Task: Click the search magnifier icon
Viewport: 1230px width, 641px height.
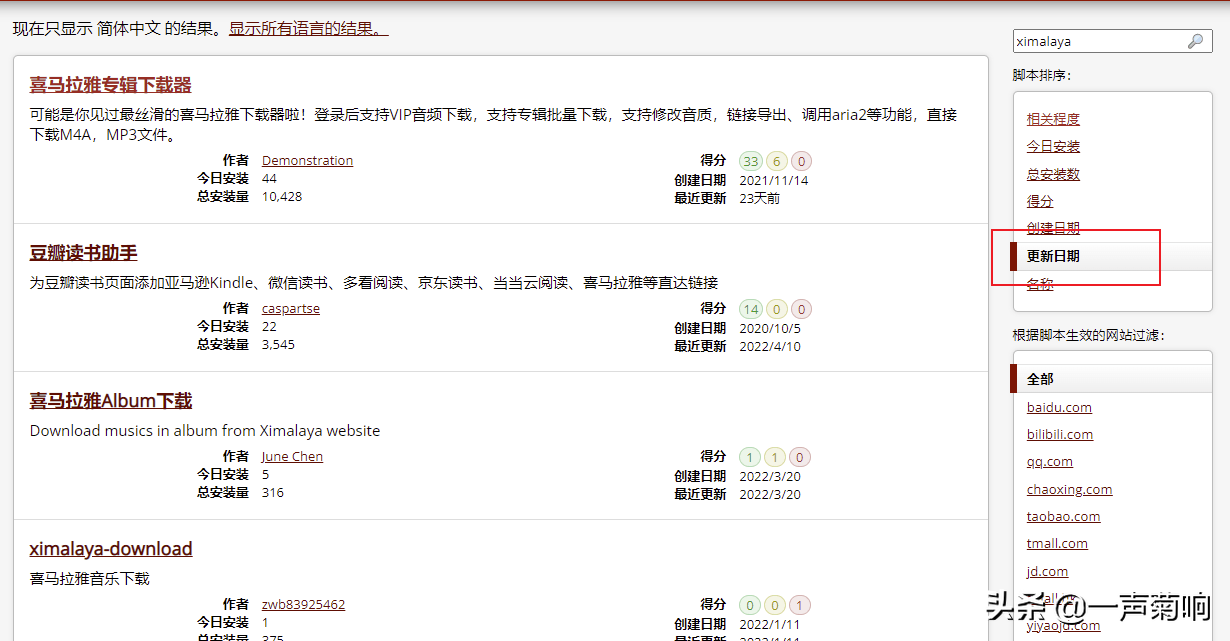Action: point(1195,41)
